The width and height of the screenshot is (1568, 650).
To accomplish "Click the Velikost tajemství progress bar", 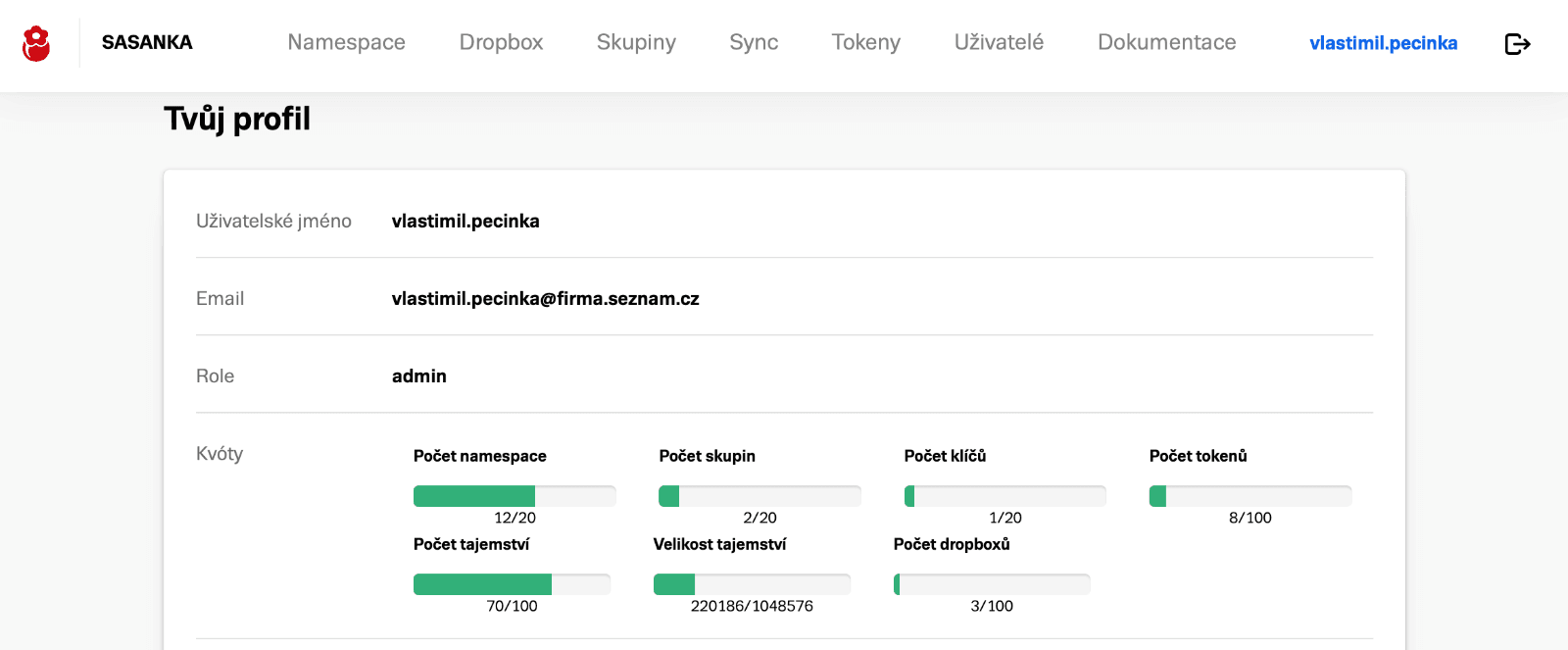I will tap(752, 584).
